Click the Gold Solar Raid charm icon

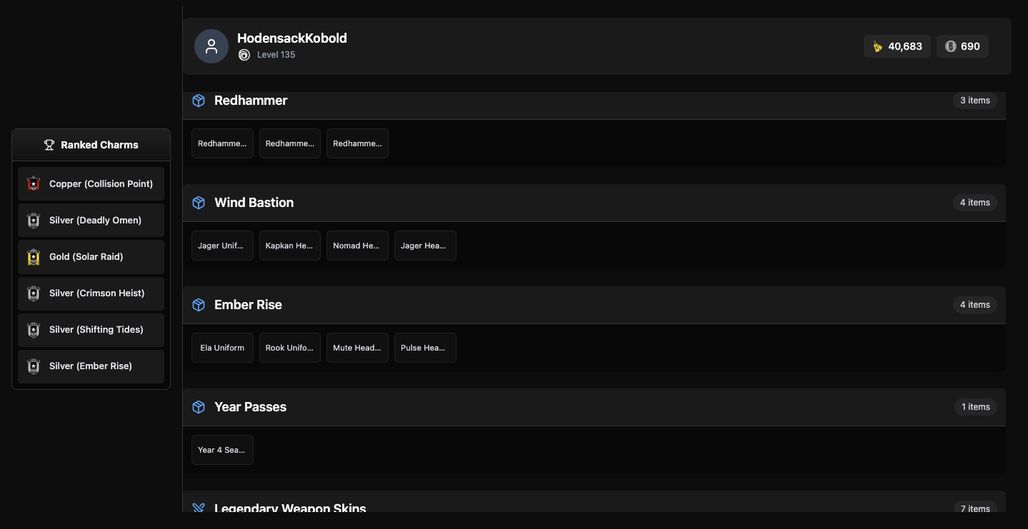[x=33, y=257]
